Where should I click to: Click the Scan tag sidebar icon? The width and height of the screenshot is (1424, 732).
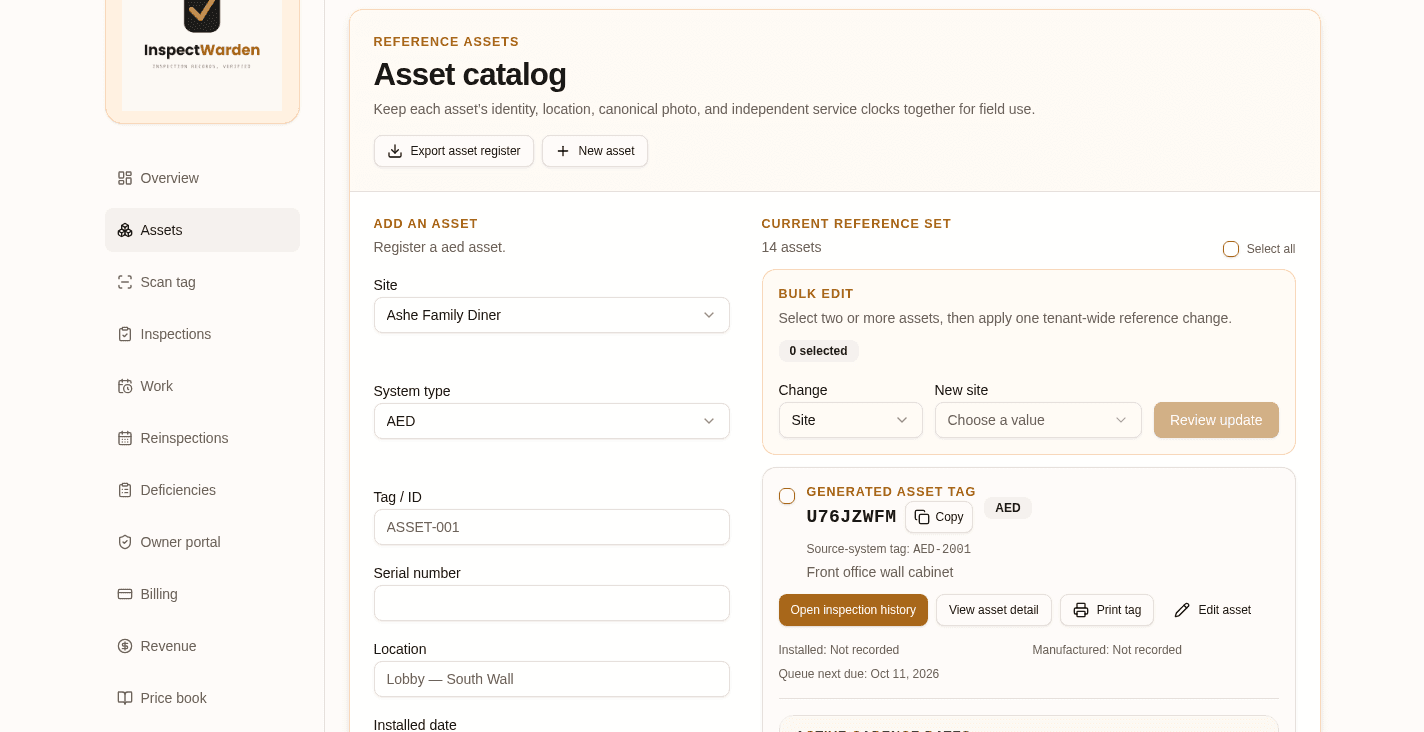tap(125, 282)
